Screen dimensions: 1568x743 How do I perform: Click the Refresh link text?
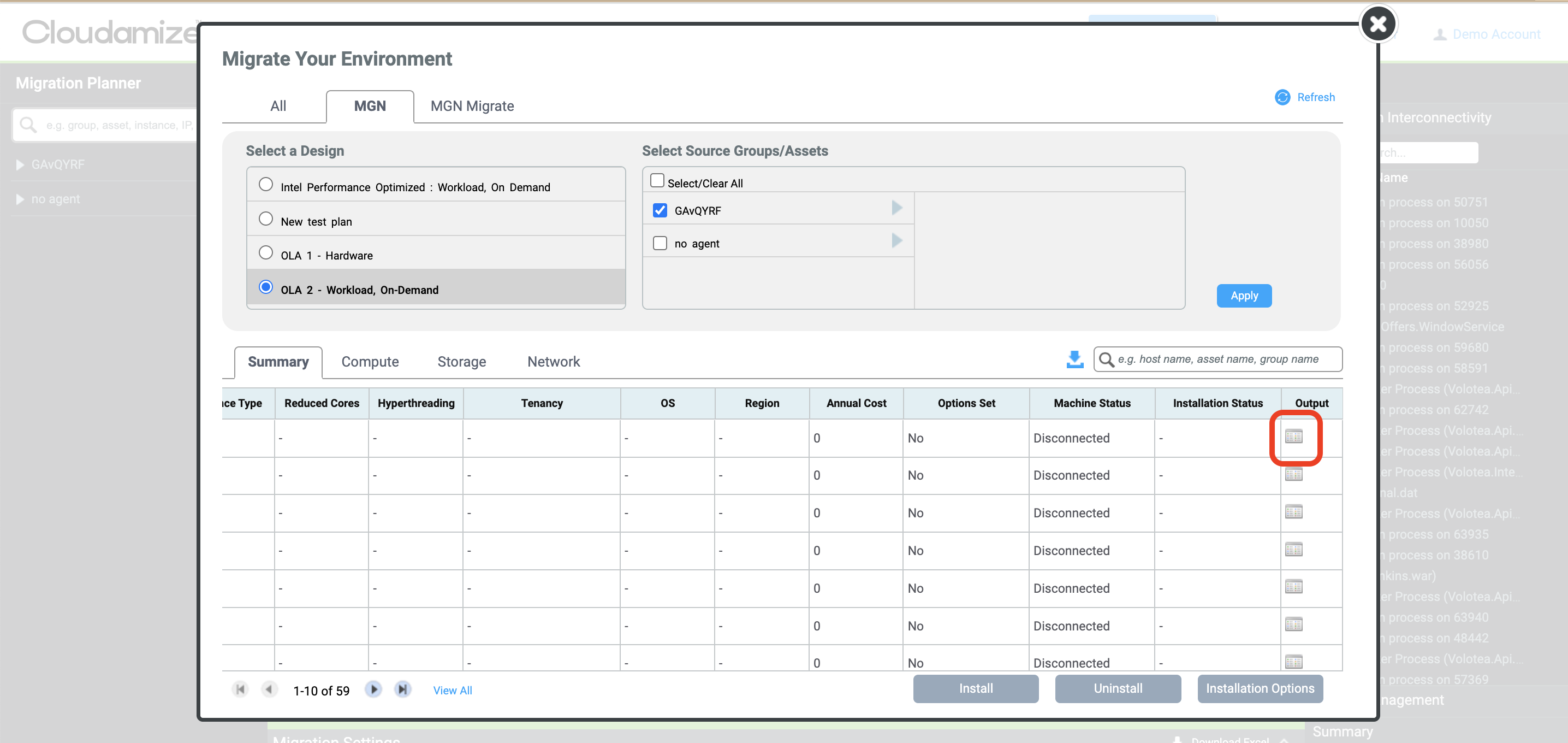click(1316, 97)
